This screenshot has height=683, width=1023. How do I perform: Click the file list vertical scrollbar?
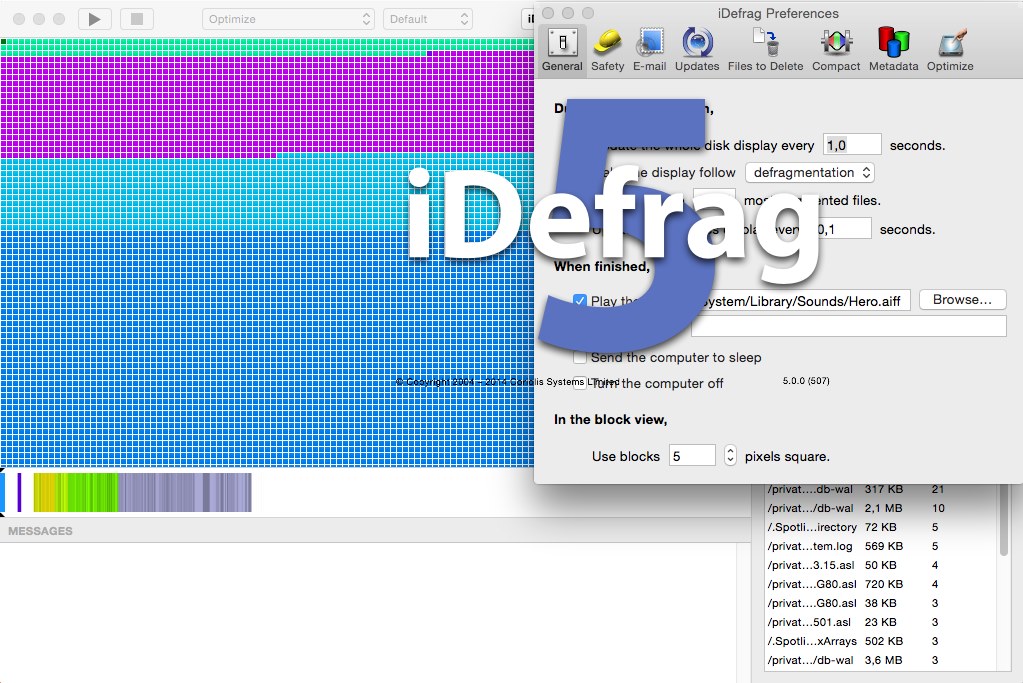coord(1004,520)
